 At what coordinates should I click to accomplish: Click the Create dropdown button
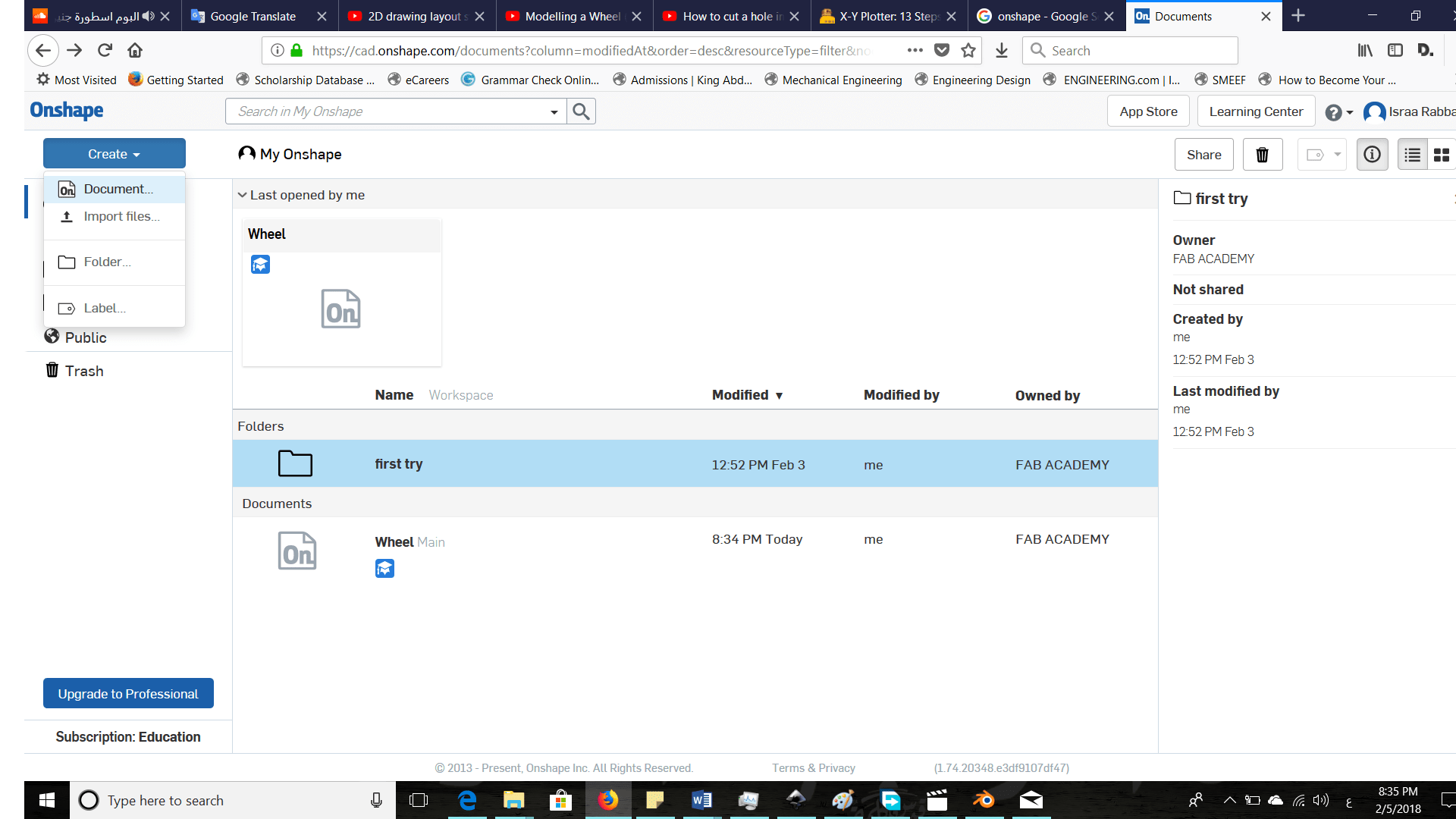click(115, 154)
